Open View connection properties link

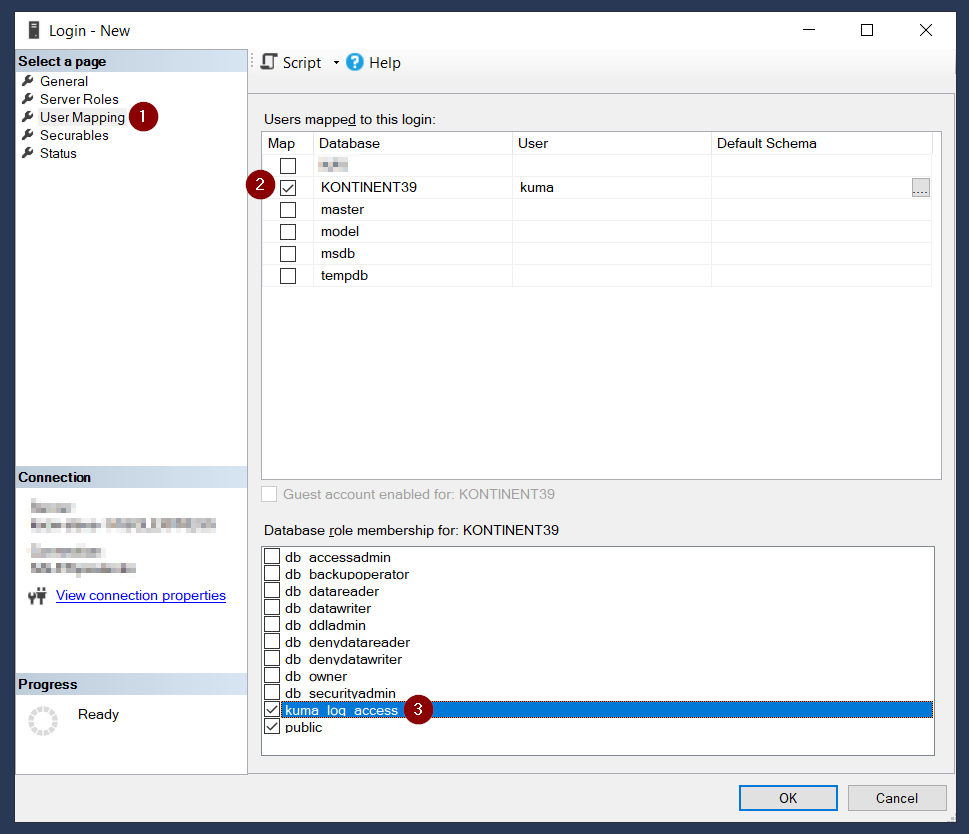coord(140,595)
